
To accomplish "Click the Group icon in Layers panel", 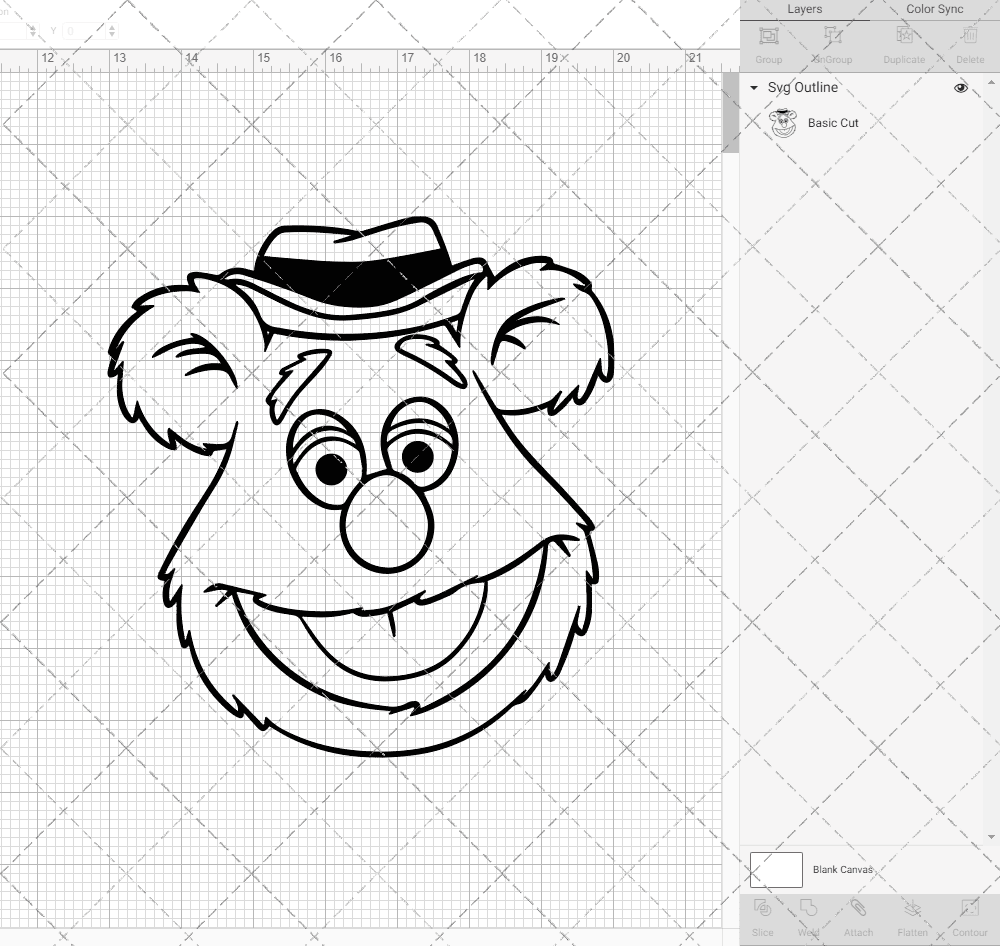I will tap(768, 36).
